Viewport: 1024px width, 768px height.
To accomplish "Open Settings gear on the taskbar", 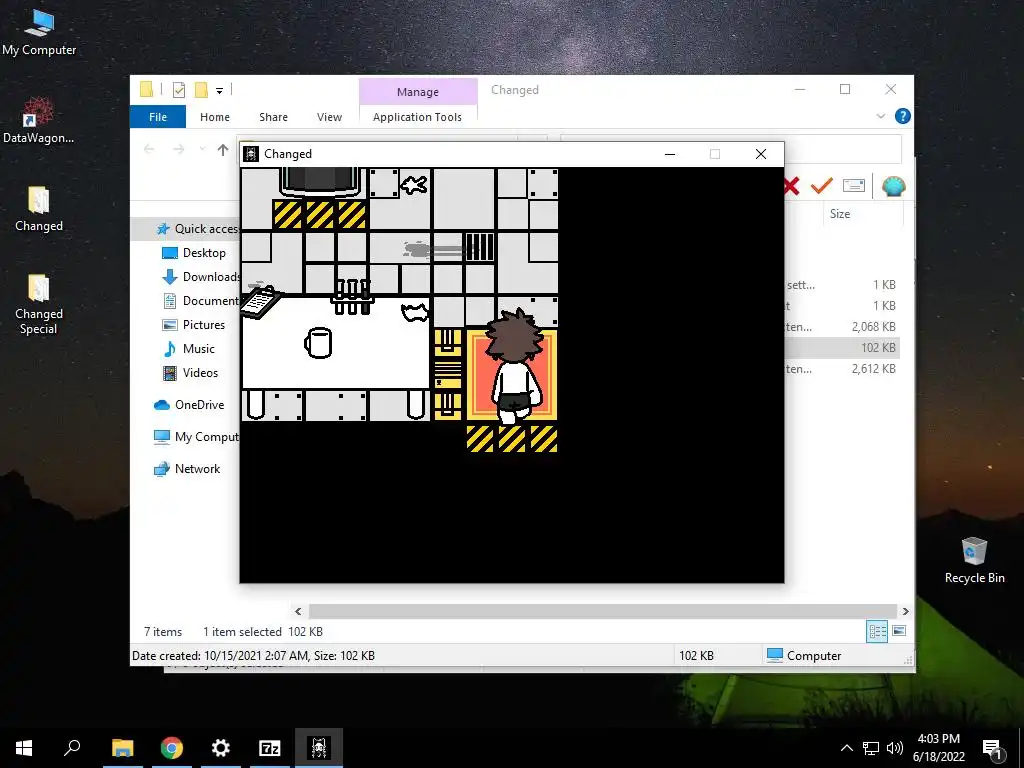I will pos(221,748).
